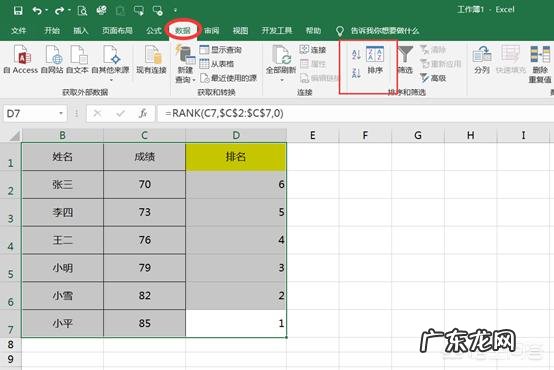Viewport: 554px width, 370px height.
Task: Click 从表格 in the ribbon
Action: click(217, 64)
